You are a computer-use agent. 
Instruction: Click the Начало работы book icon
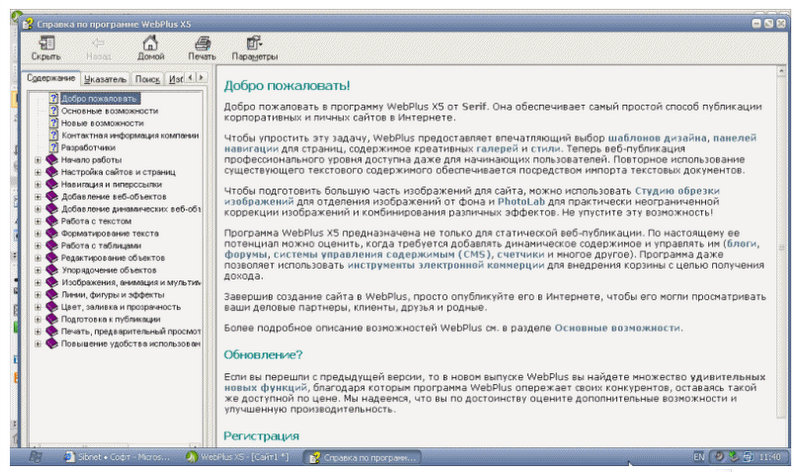(52, 159)
